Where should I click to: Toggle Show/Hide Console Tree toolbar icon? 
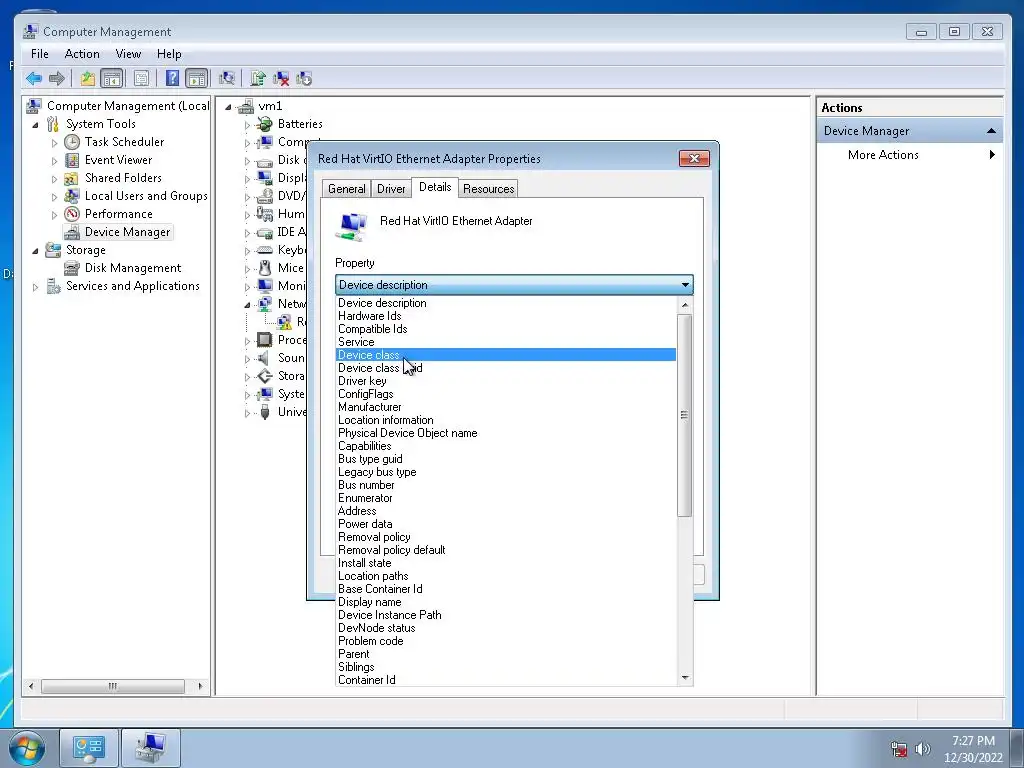112,79
